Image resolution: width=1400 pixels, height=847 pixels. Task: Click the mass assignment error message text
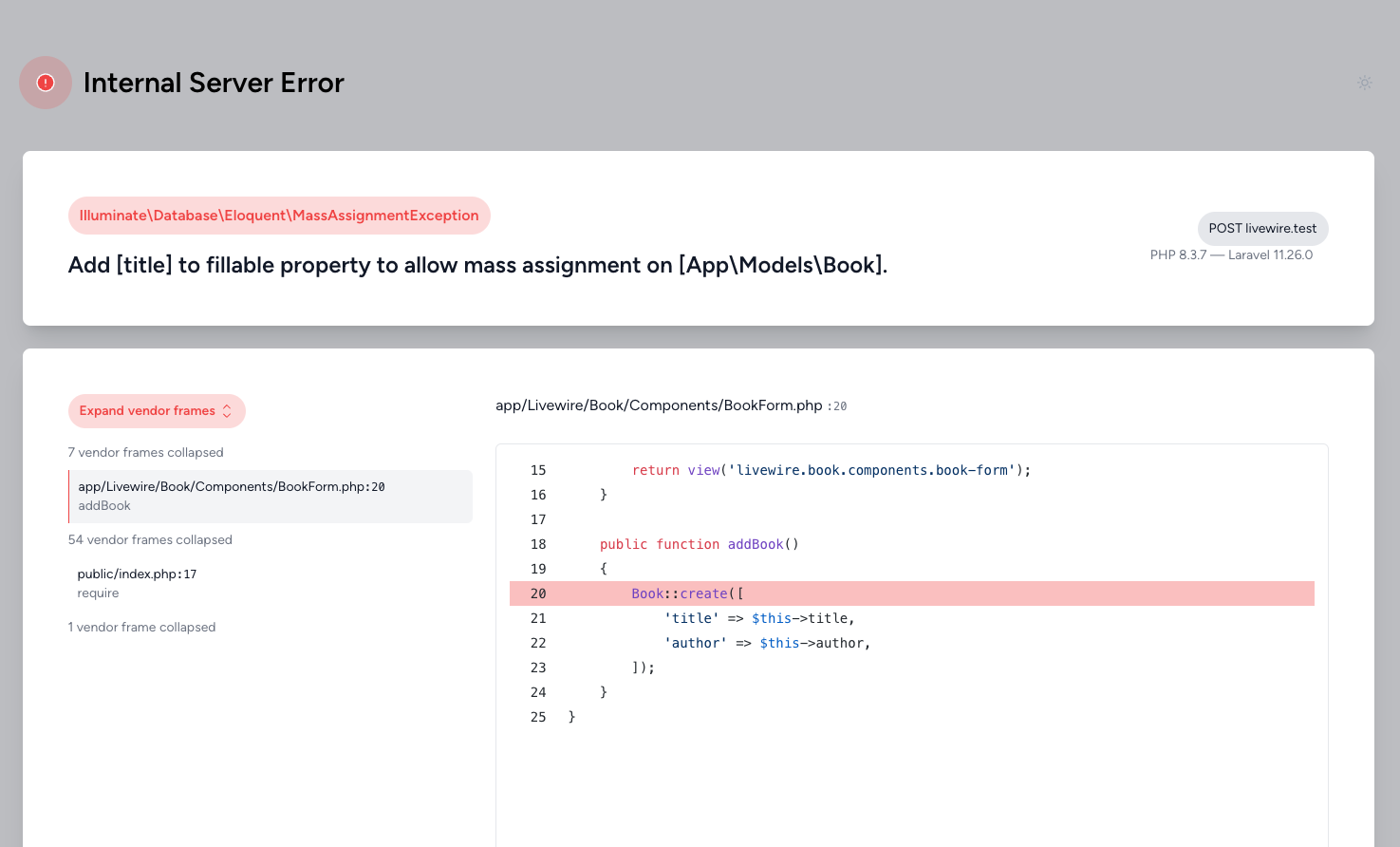(477, 265)
